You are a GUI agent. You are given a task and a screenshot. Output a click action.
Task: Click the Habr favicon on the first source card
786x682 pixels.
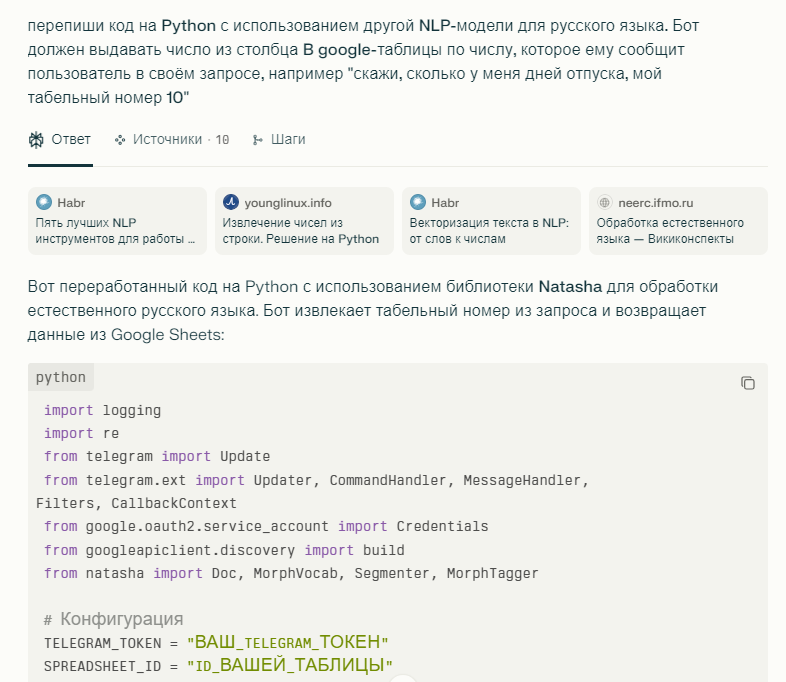[44, 202]
